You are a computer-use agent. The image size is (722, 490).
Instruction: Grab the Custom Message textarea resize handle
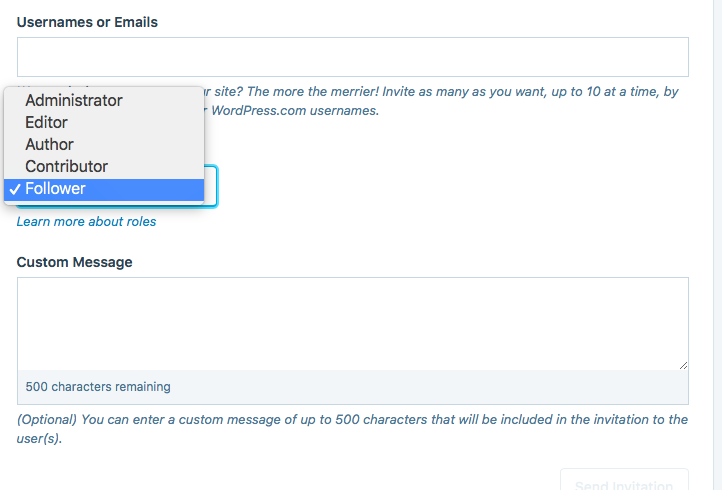tap(683, 365)
